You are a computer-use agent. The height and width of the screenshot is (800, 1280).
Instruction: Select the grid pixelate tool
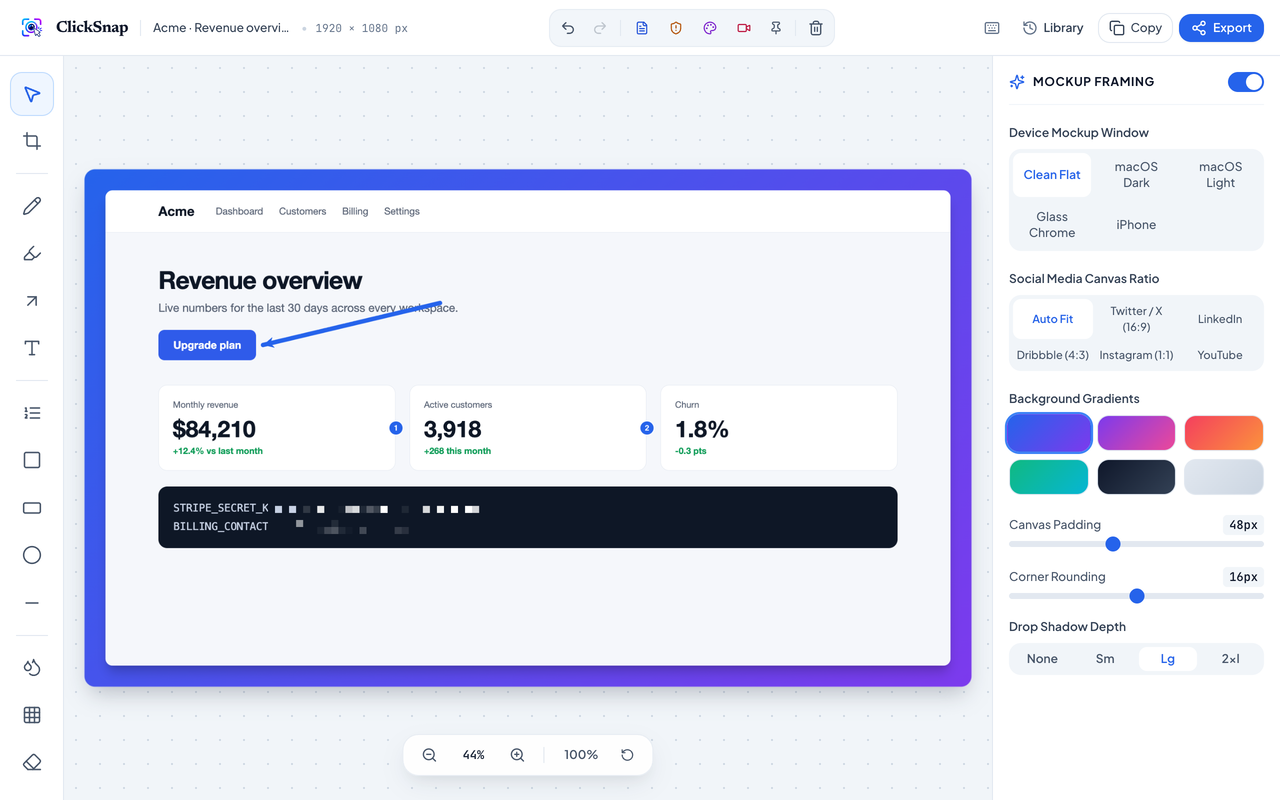tap(32, 715)
